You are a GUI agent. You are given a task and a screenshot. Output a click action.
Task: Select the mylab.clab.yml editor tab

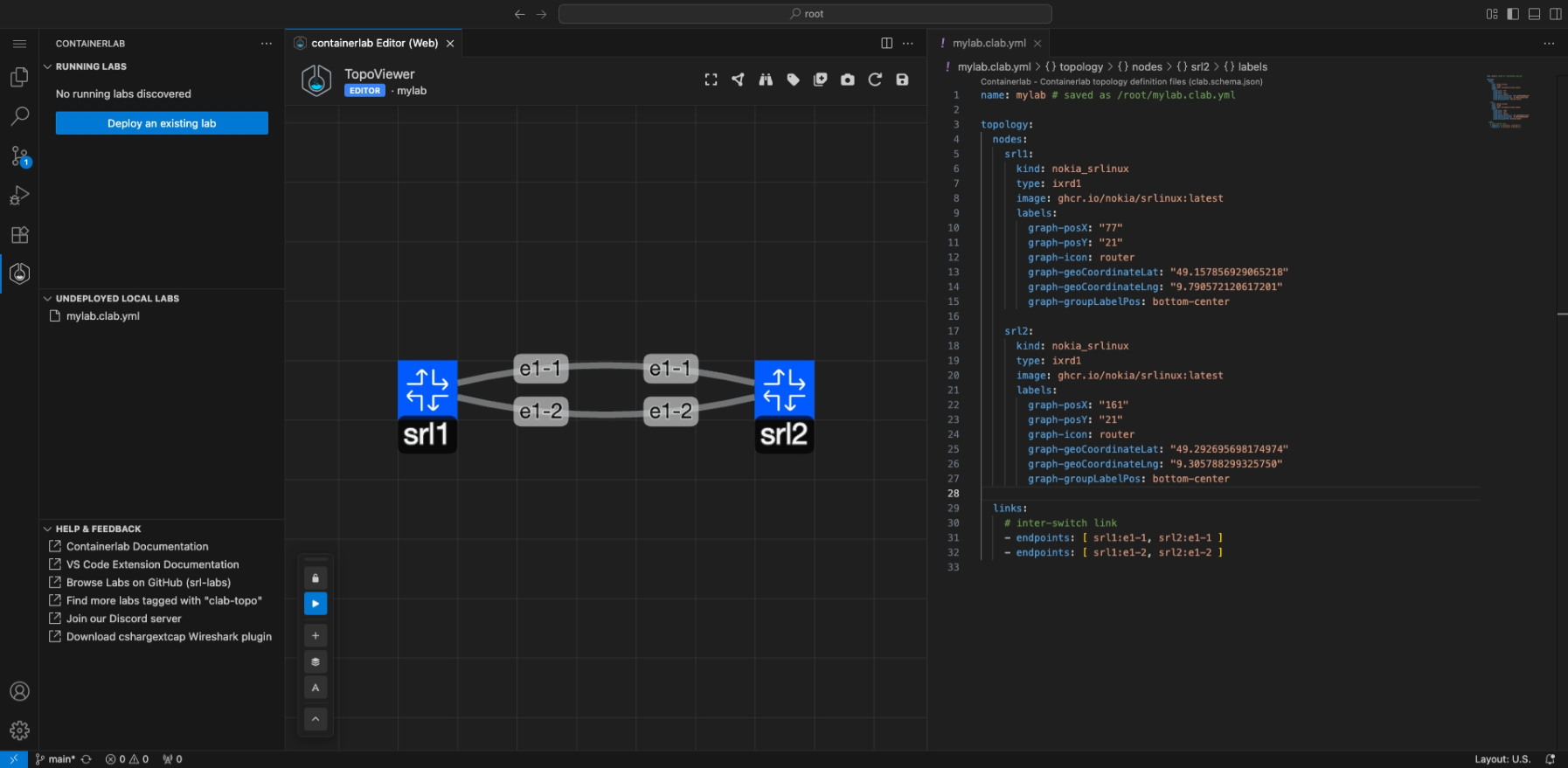[x=989, y=43]
